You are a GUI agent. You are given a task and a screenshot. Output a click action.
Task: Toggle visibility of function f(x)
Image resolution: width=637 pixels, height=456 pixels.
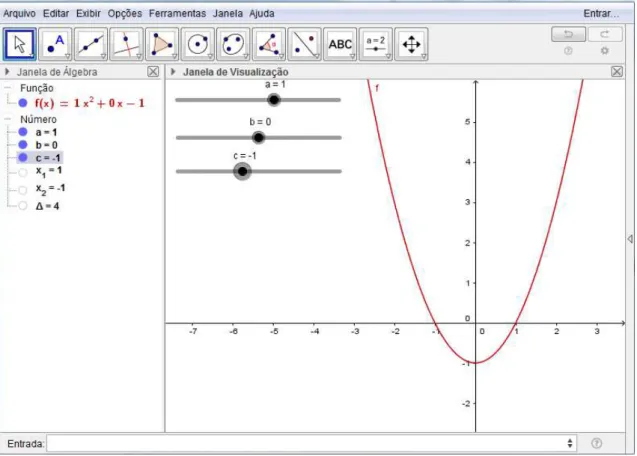(23, 103)
